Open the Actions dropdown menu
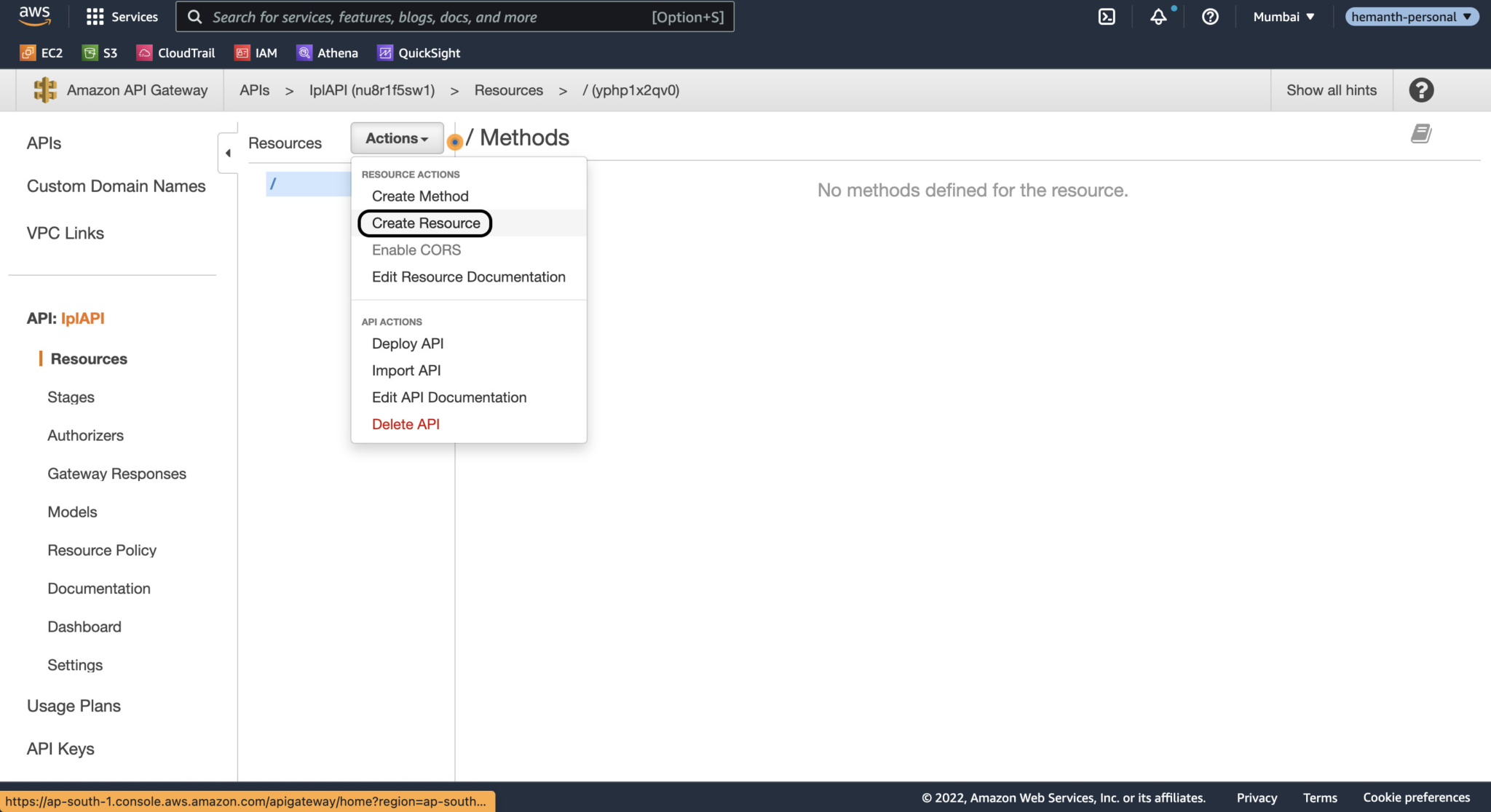This screenshot has width=1491, height=812. 396,138
